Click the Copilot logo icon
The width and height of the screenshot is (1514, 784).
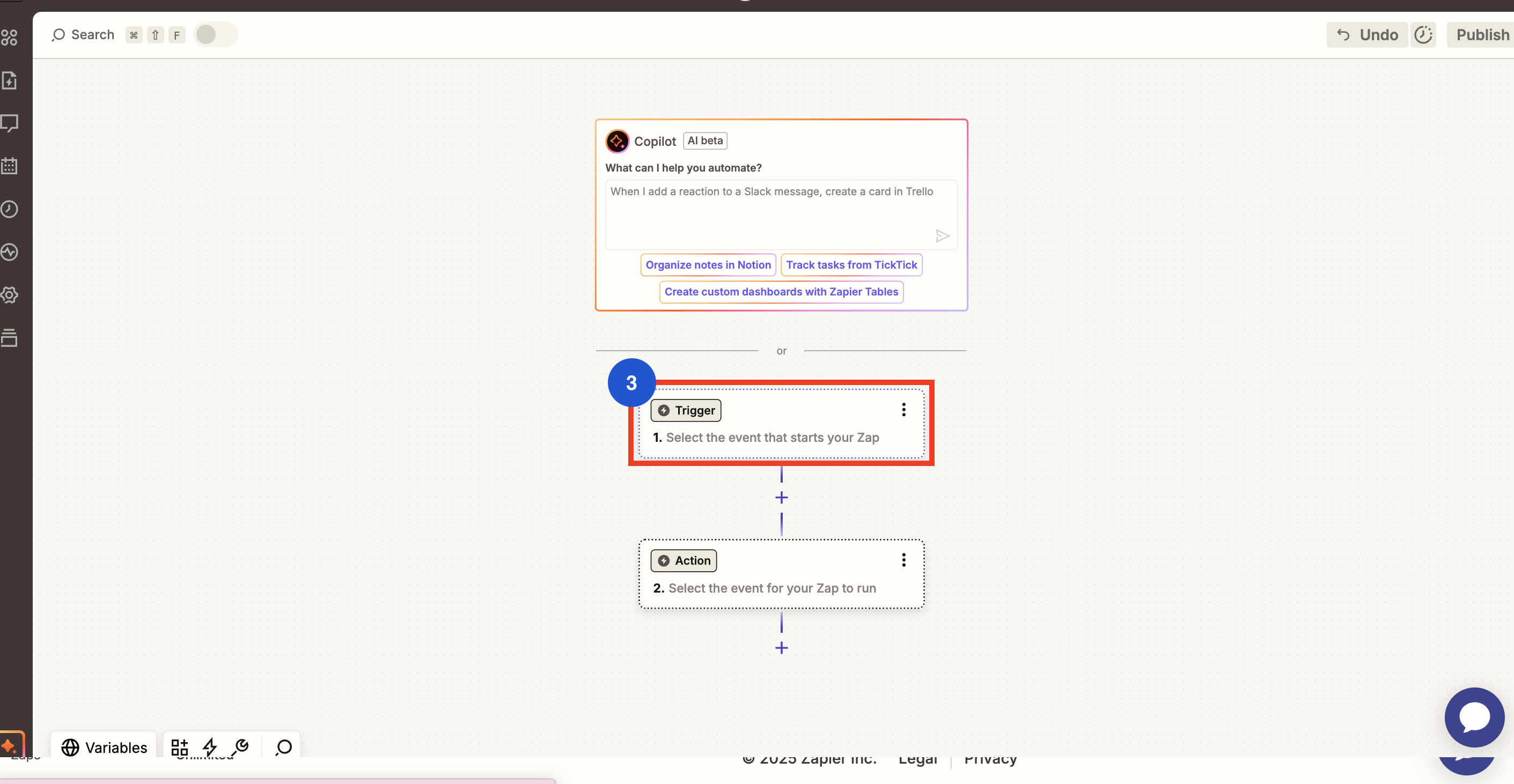[617, 142]
